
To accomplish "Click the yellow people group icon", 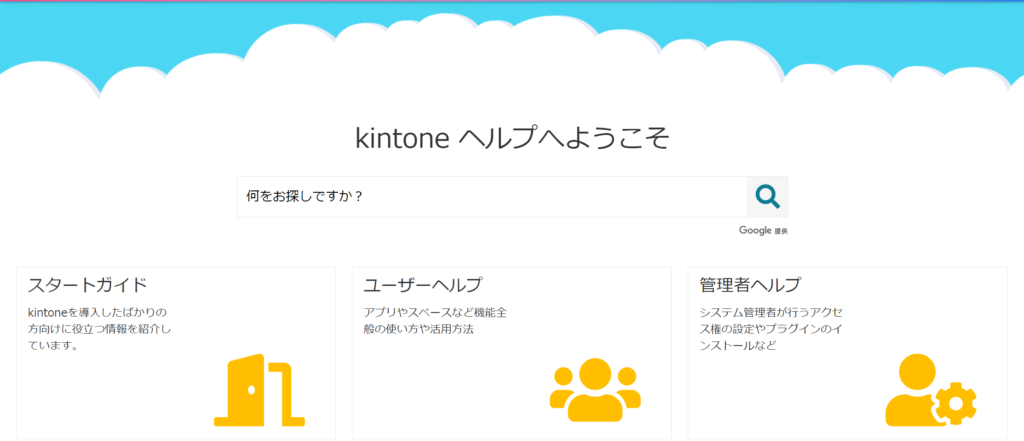I will [x=595, y=389].
